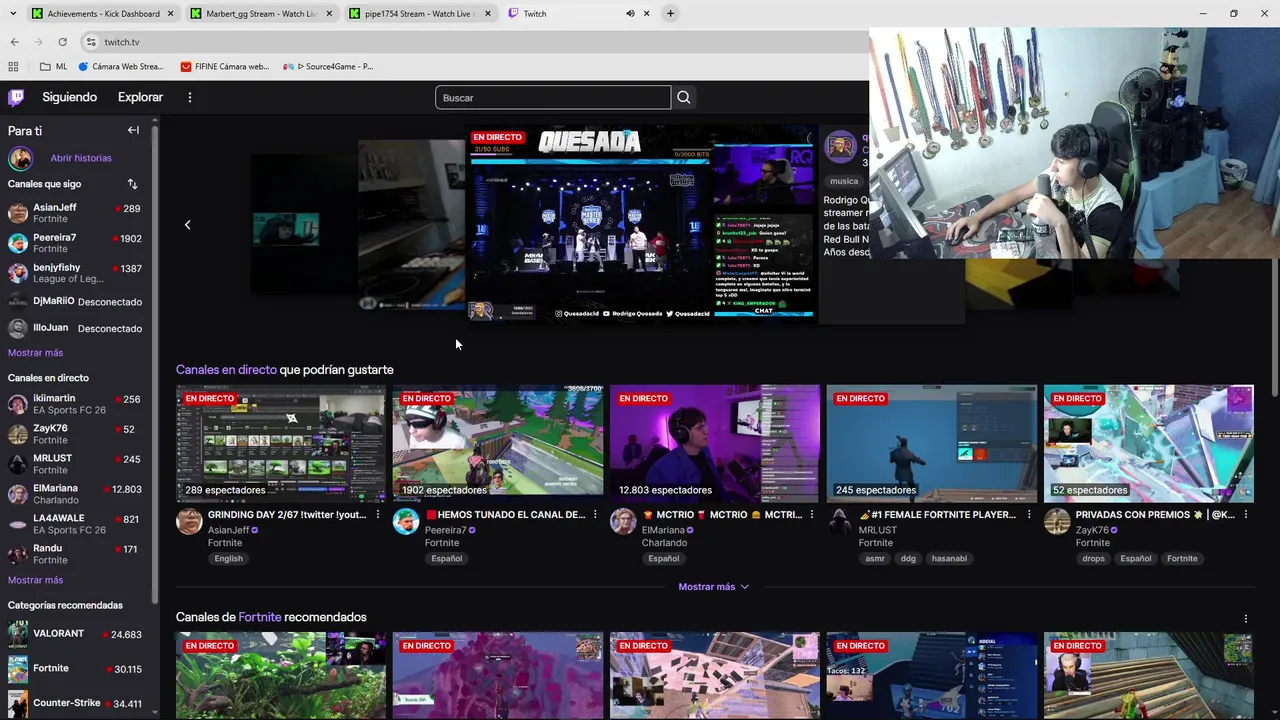Click Abrir historias link
The width and height of the screenshot is (1280, 720).
[81, 158]
